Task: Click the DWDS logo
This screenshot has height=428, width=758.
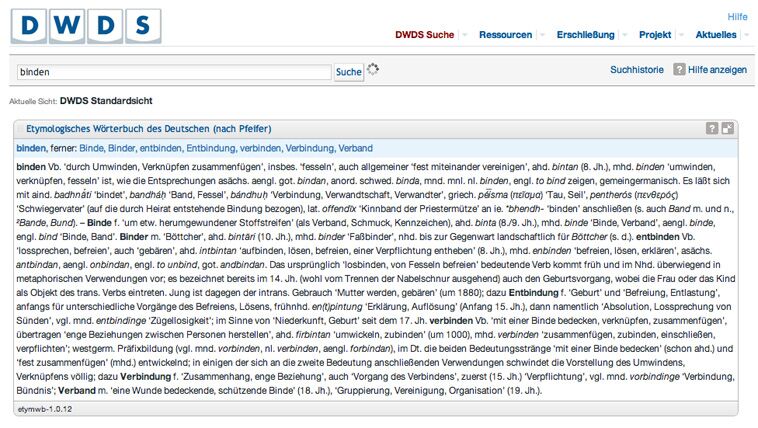Action: pyautogui.click(x=86, y=26)
